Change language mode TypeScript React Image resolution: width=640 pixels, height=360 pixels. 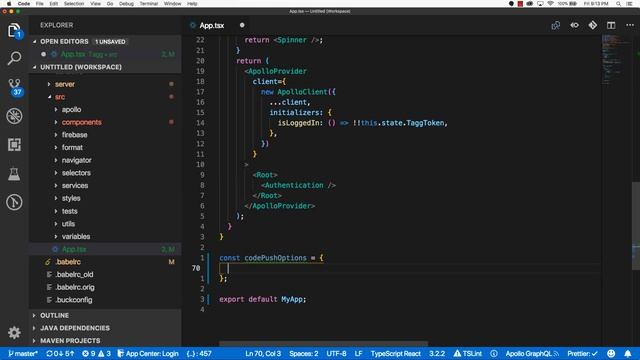[396, 353]
